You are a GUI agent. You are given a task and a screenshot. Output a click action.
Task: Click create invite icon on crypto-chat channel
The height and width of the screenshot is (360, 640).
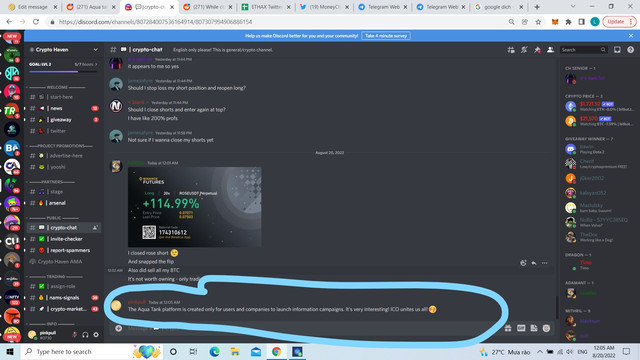click(x=95, y=228)
